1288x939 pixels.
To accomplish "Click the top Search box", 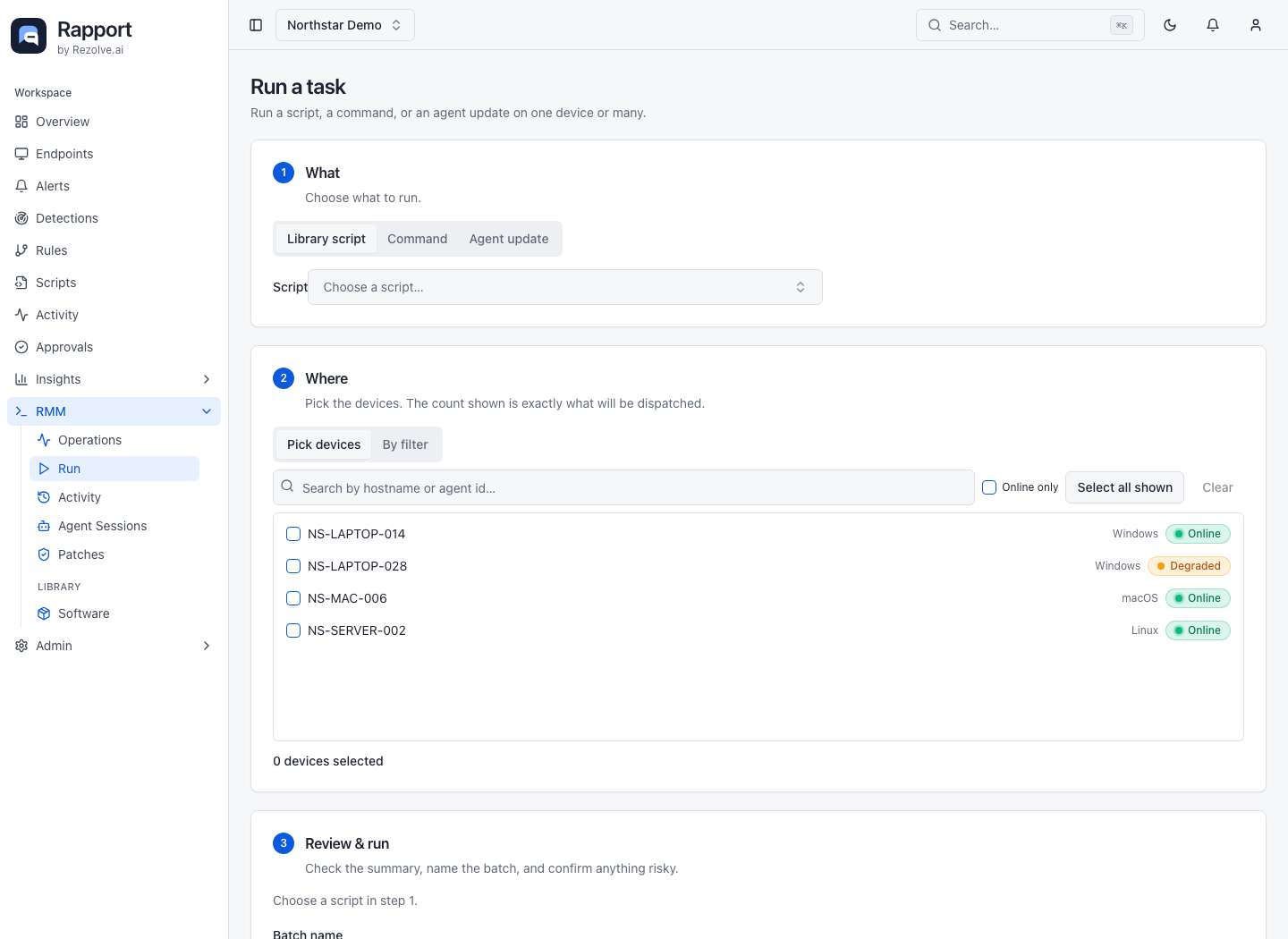I will click(1030, 25).
